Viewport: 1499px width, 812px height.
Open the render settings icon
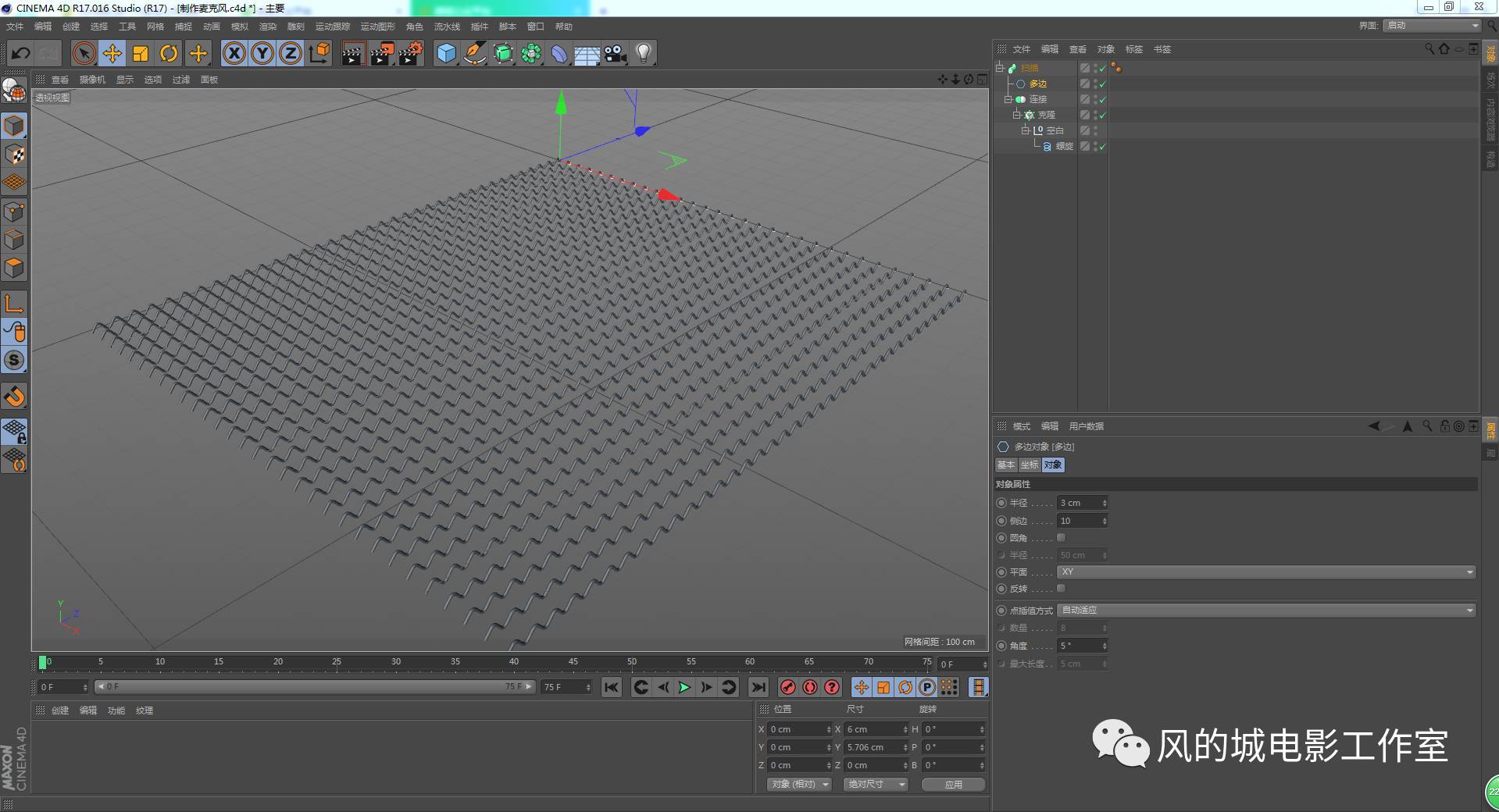point(410,53)
